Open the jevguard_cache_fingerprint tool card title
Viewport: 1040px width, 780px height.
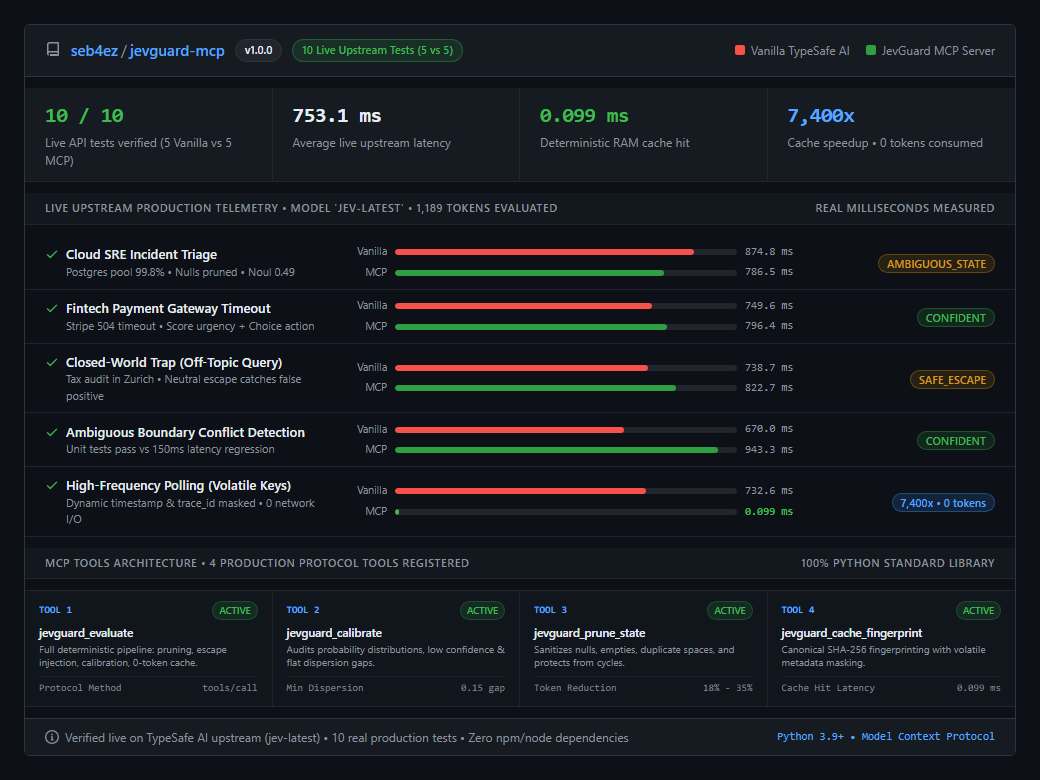point(852,633)
